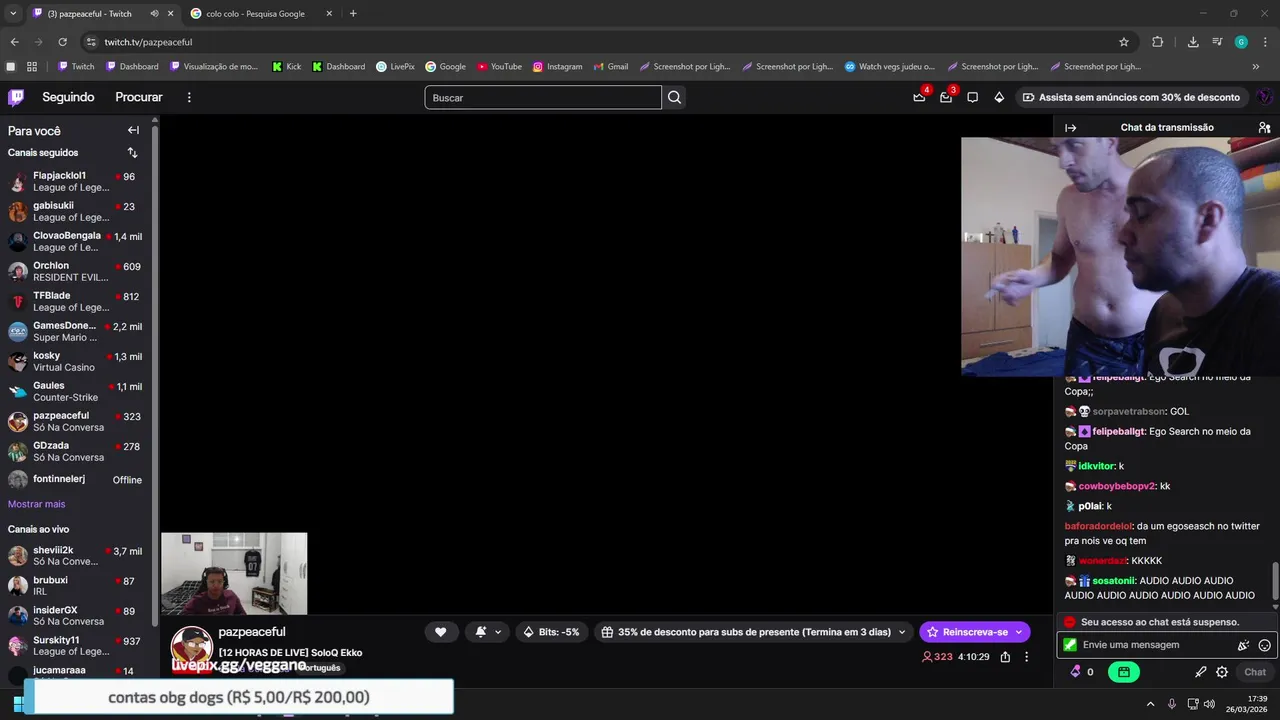Click the Reinscreva-se button
Image resolution: width=1280 pixels, height=720 pixels.
966,632
